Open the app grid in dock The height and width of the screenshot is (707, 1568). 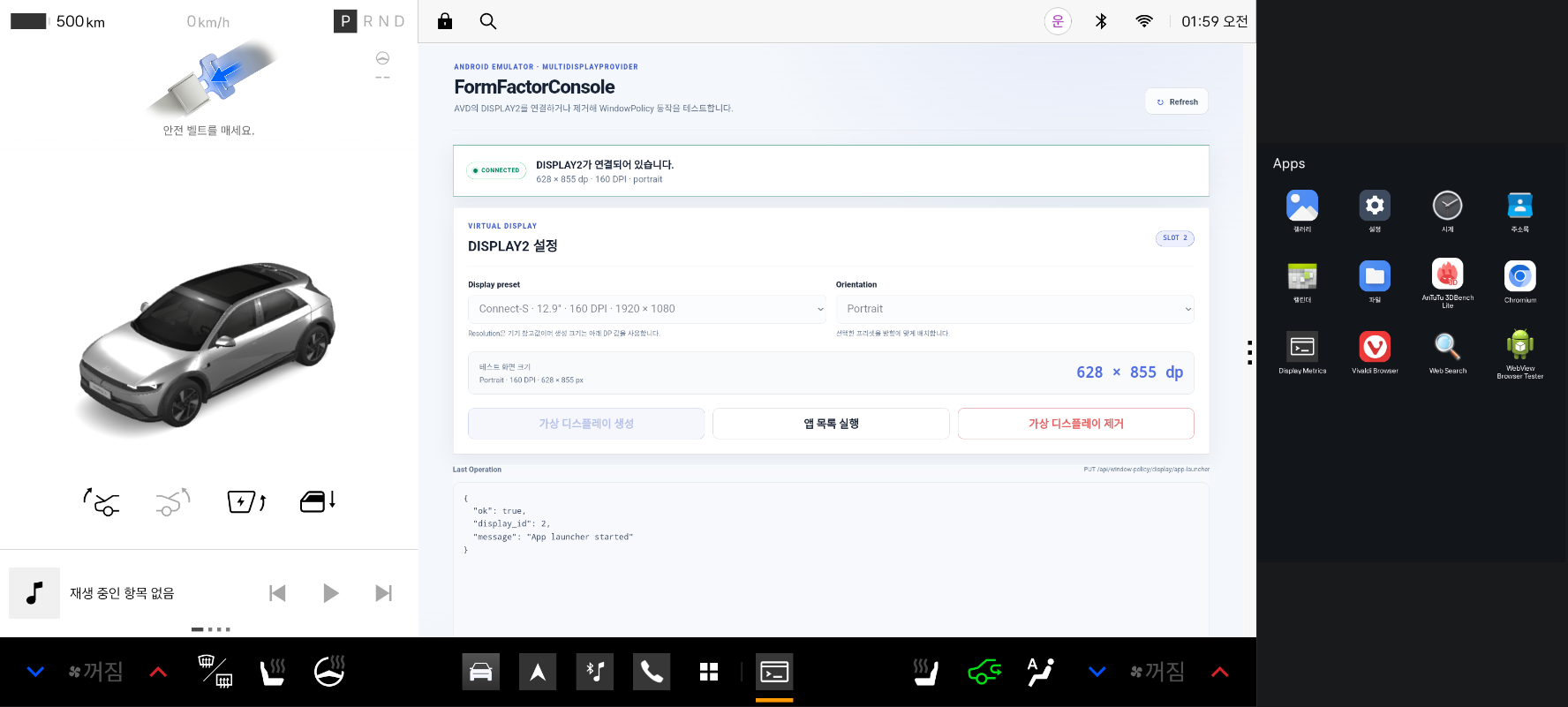coord(709,672)
